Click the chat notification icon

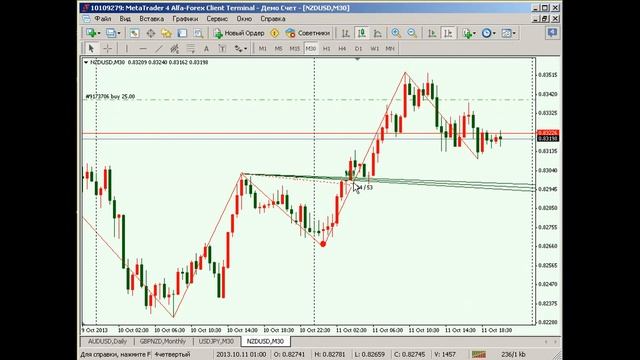(x=552, y=33)
